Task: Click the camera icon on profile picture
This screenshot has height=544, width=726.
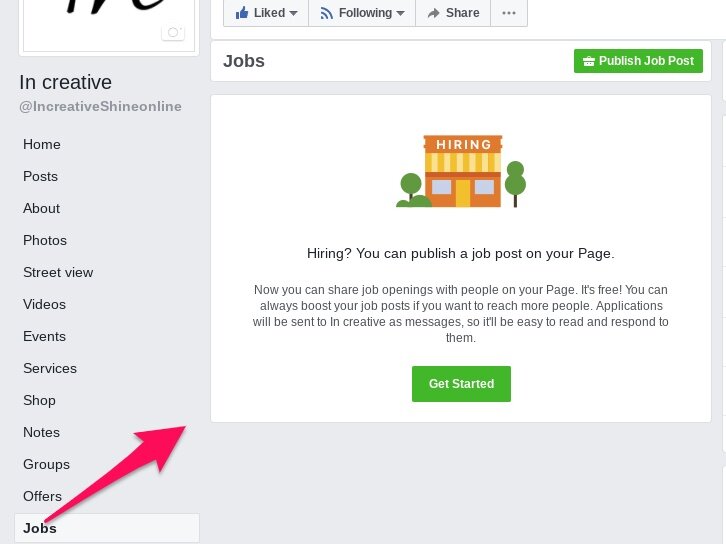Action: 173,32
